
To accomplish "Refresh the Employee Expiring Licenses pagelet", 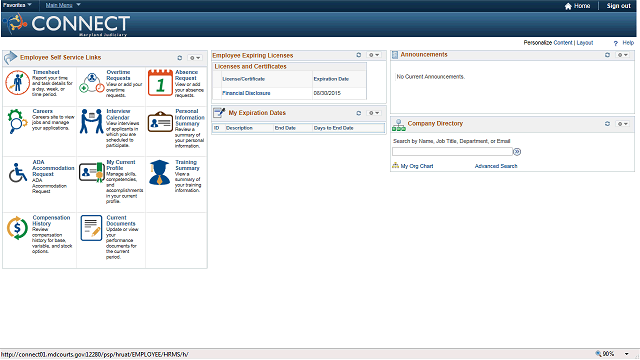I will 359,55.
